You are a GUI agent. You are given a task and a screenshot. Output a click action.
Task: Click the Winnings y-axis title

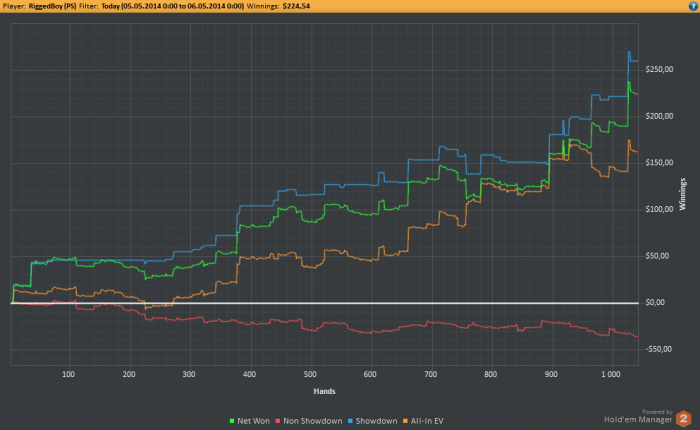tap(683, 194)
